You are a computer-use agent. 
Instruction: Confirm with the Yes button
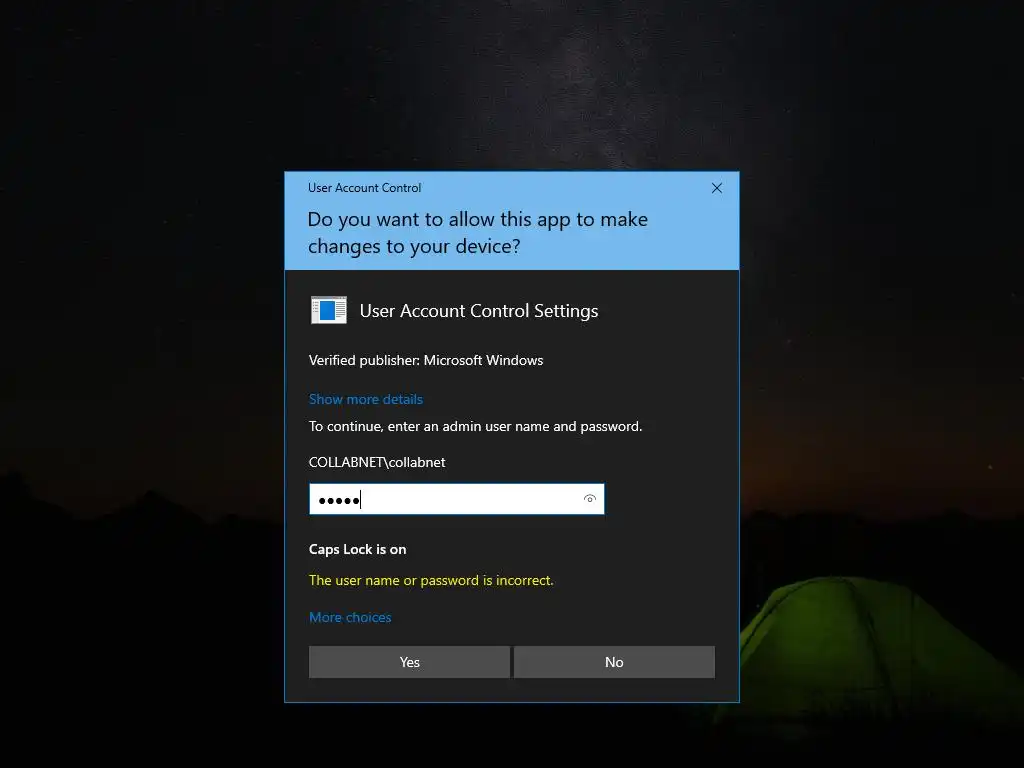[x=409, y=662]
